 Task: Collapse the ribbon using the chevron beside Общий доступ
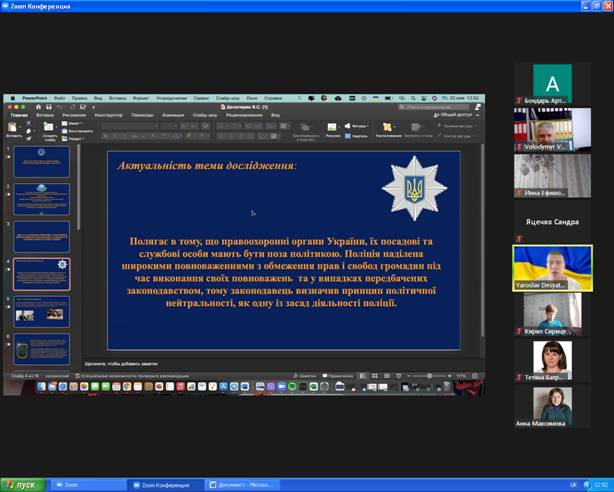tap(478, 116)
